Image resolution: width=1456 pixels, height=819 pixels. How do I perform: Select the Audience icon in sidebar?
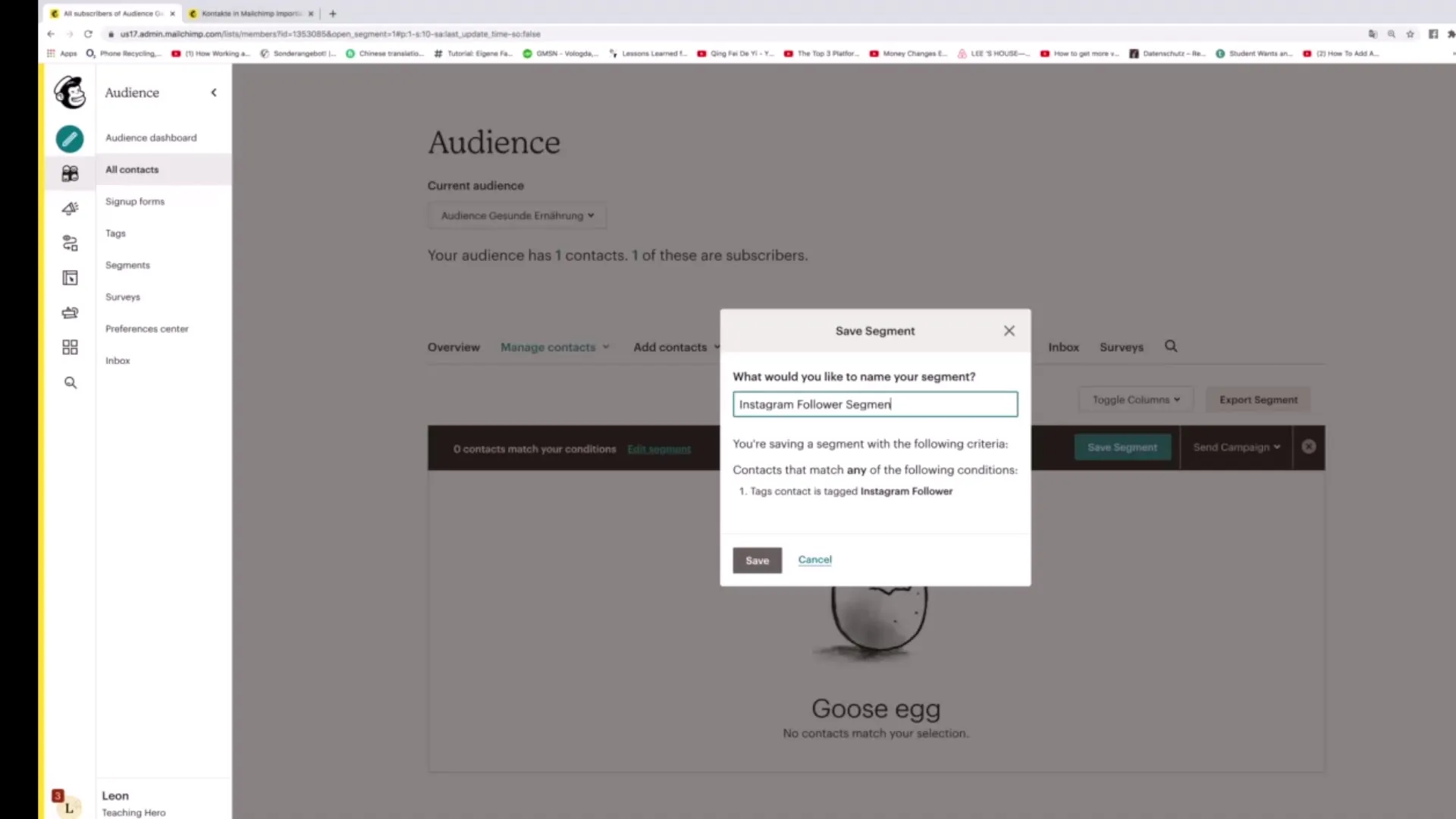click(70, 174)
